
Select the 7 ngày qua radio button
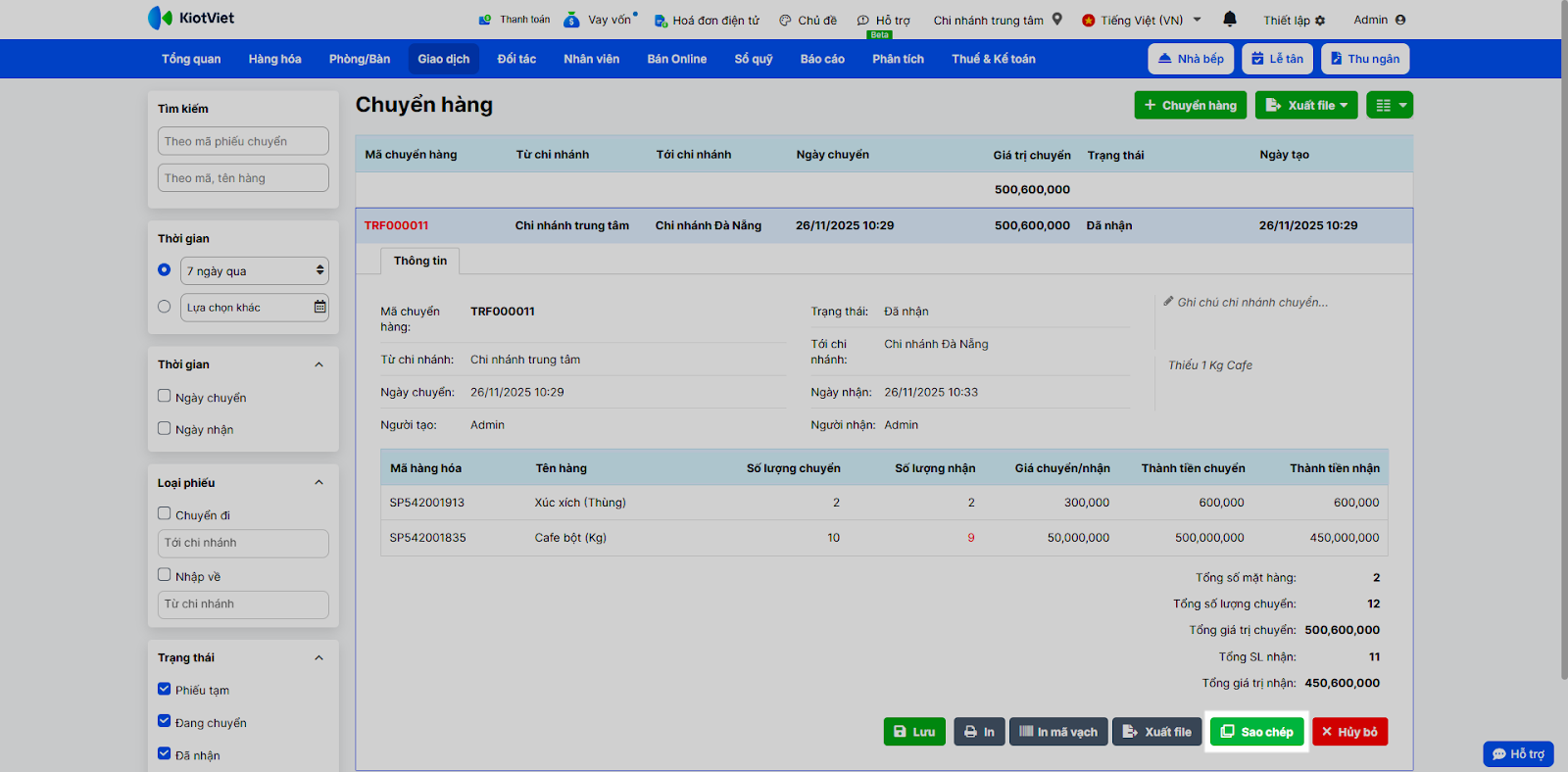165,269
